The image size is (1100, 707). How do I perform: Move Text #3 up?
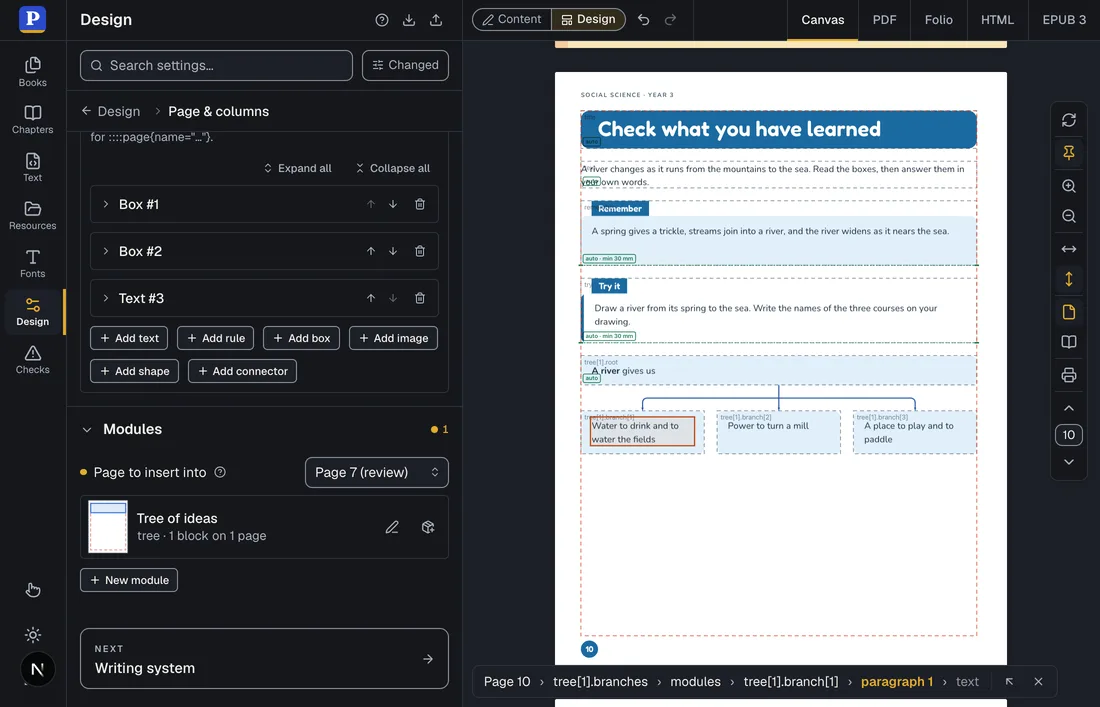pyautogui.click(x=370, y=298)
